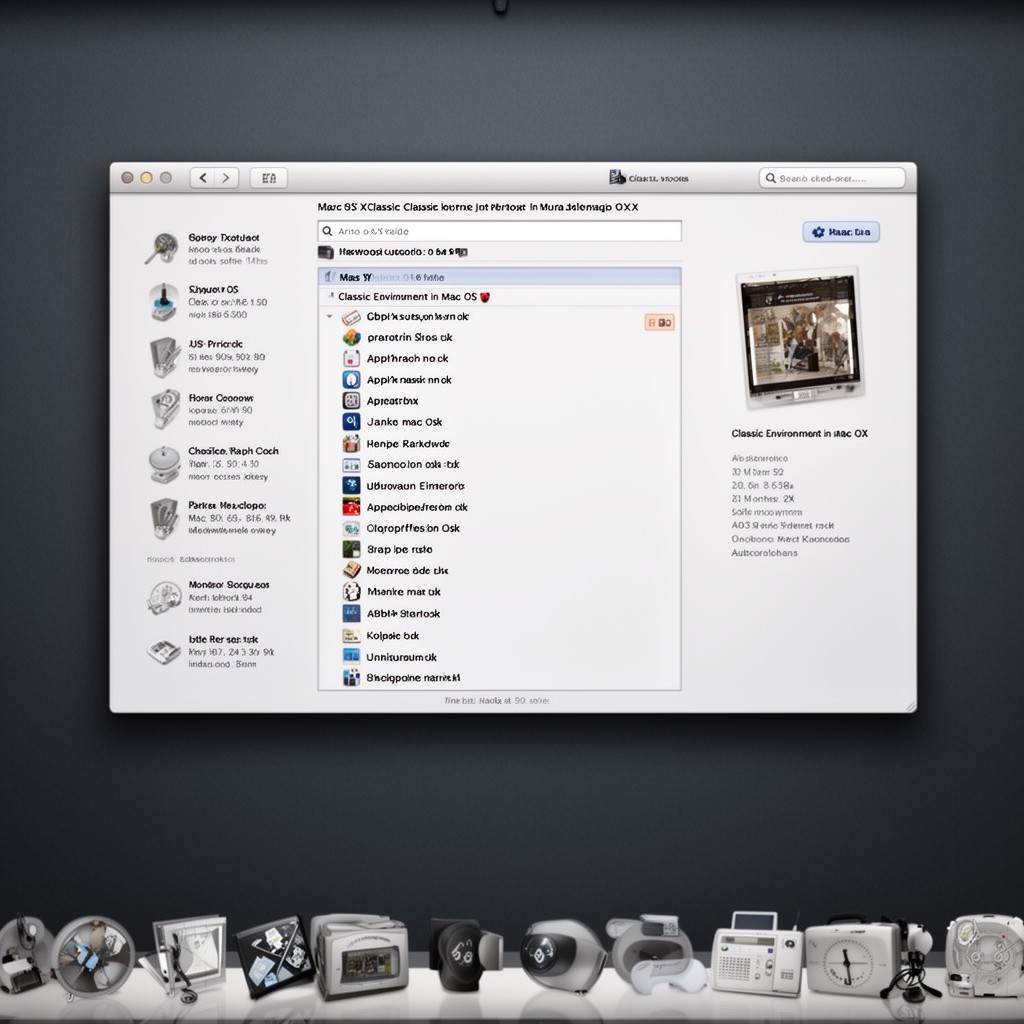This screenshot has width=1024, height=1024.
Task: Click the EA view button in toolbar
Action: click(268, 178)
